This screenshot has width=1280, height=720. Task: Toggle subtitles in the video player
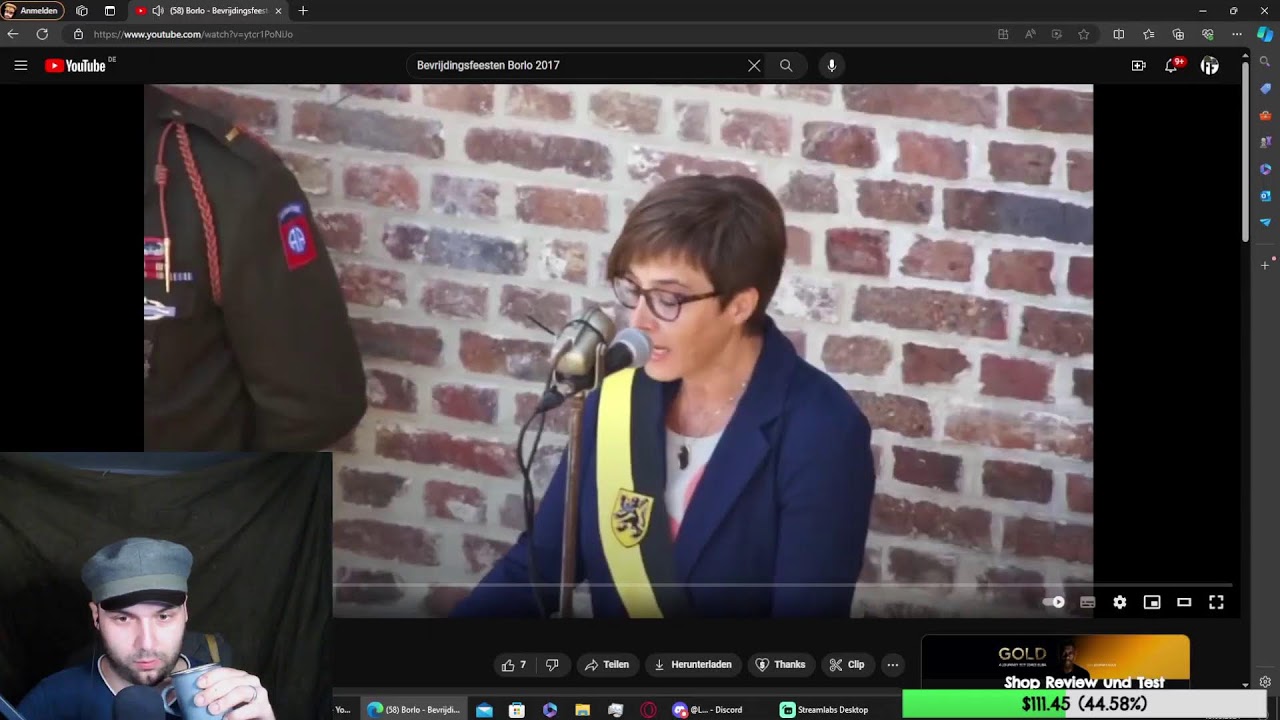(x=1088, y=602)
